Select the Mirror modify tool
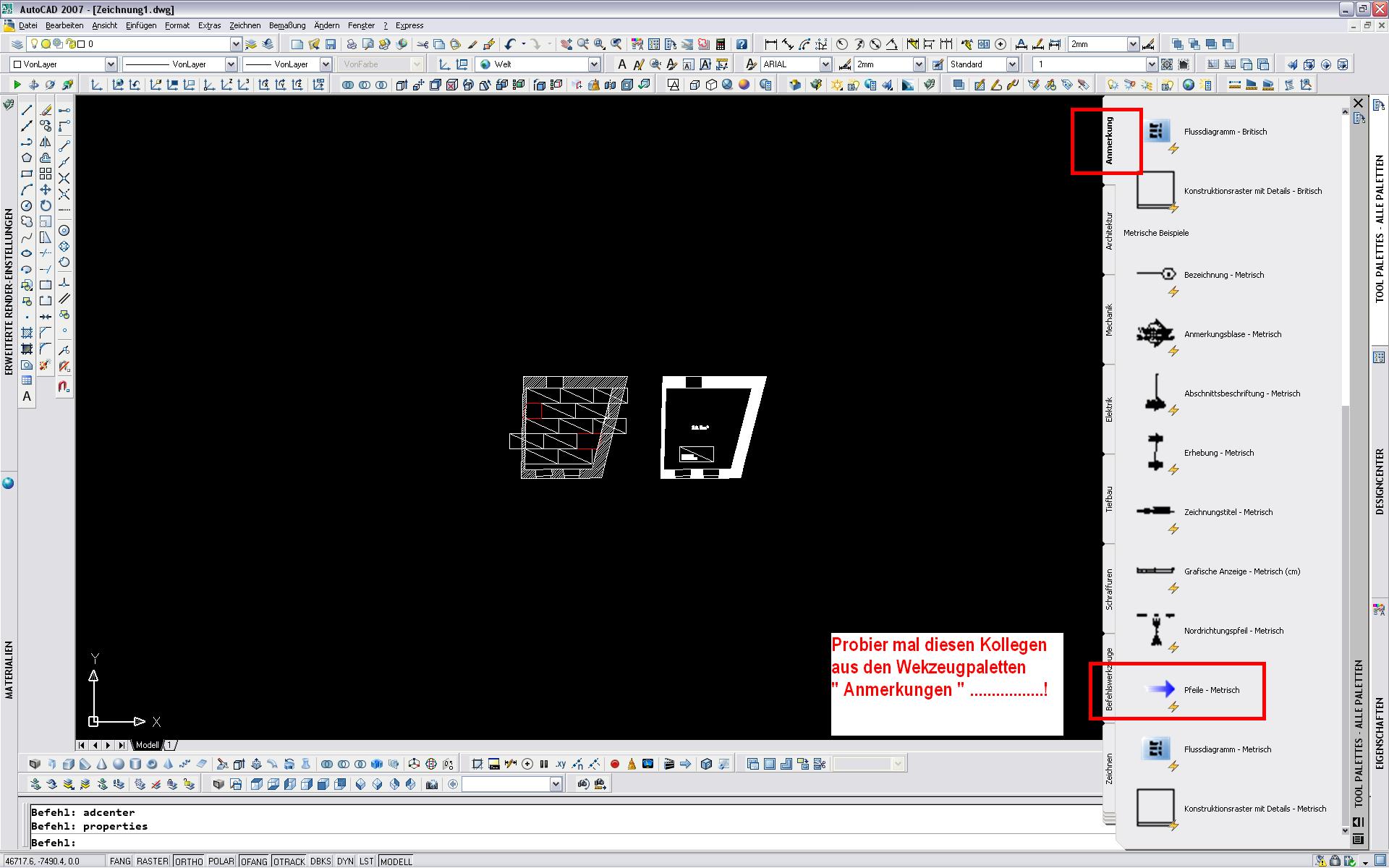The image size is (1389, 868). pos(46,142)
